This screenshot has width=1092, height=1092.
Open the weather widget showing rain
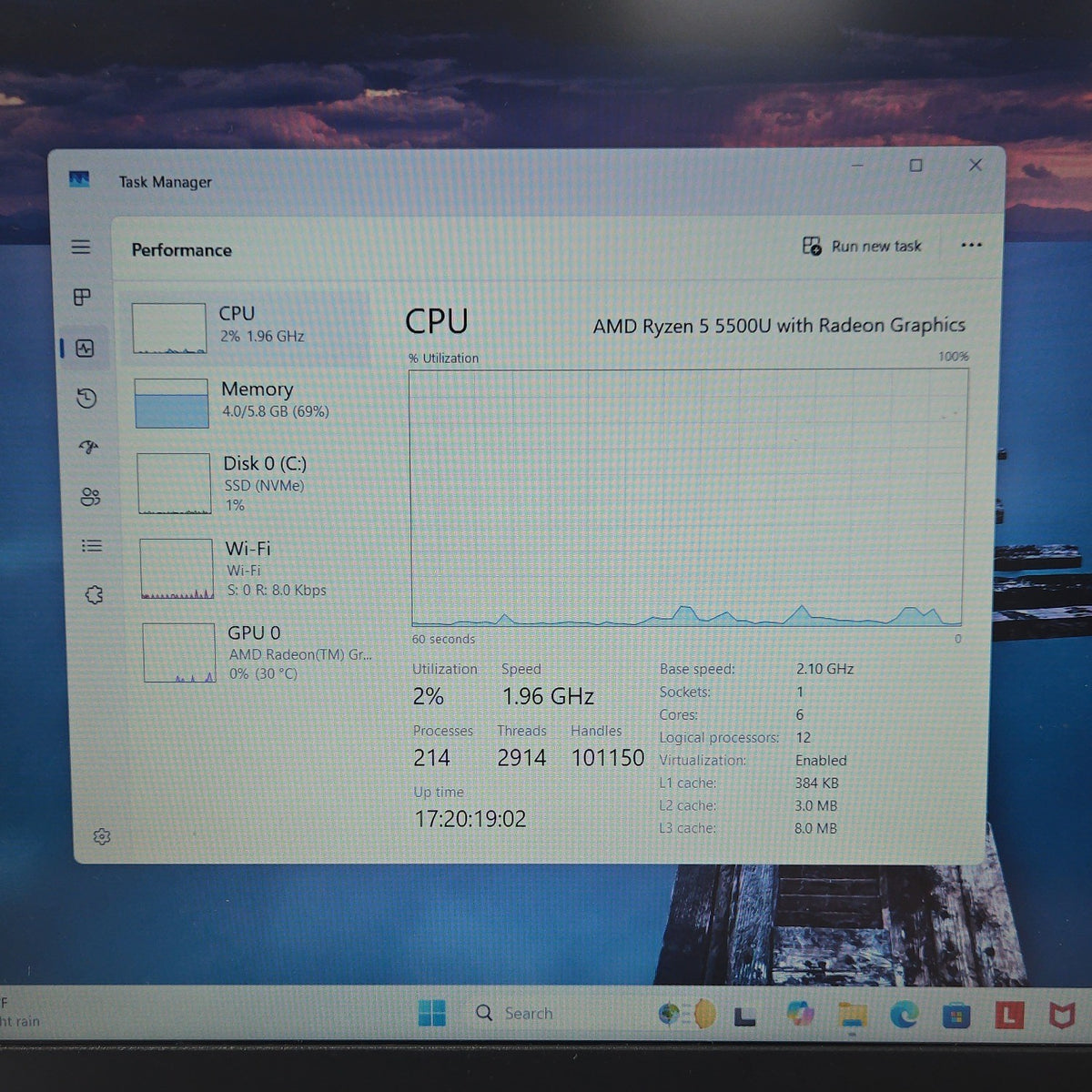(x=20, y=1012)
